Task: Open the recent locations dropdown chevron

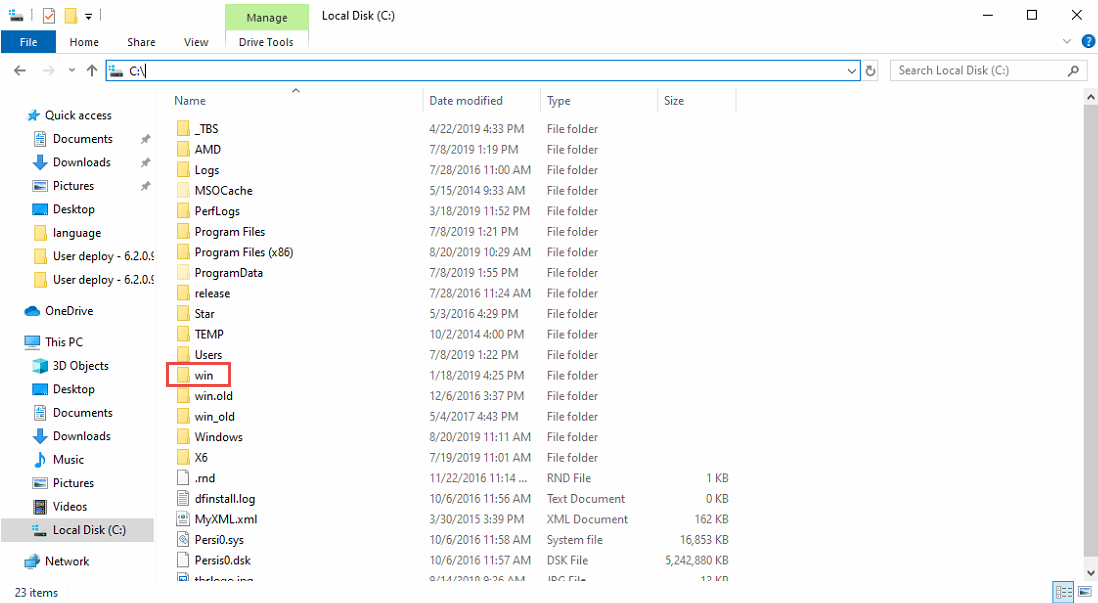Action: coord(71,71)
